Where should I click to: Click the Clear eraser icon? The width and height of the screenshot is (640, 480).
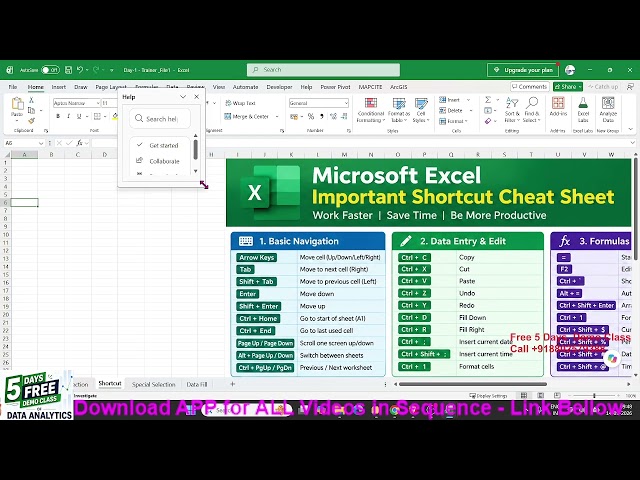point(488,121)
